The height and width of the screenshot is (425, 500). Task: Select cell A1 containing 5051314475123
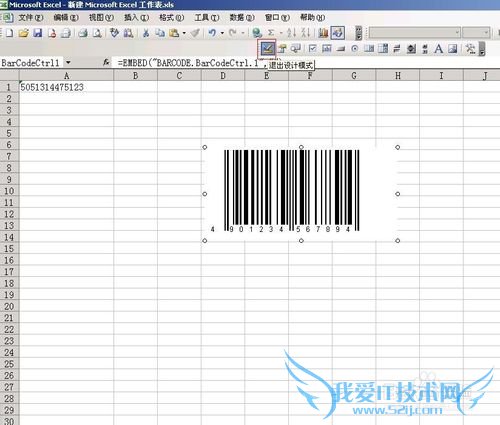[x=66, y=87]
